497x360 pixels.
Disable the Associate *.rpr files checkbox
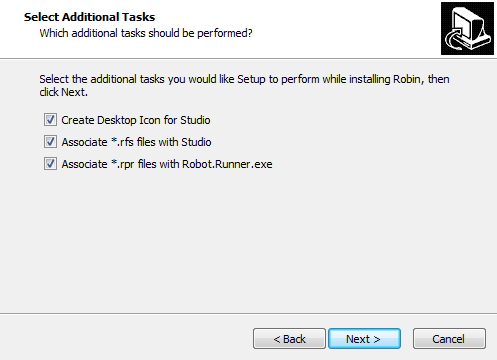[50, 164]
